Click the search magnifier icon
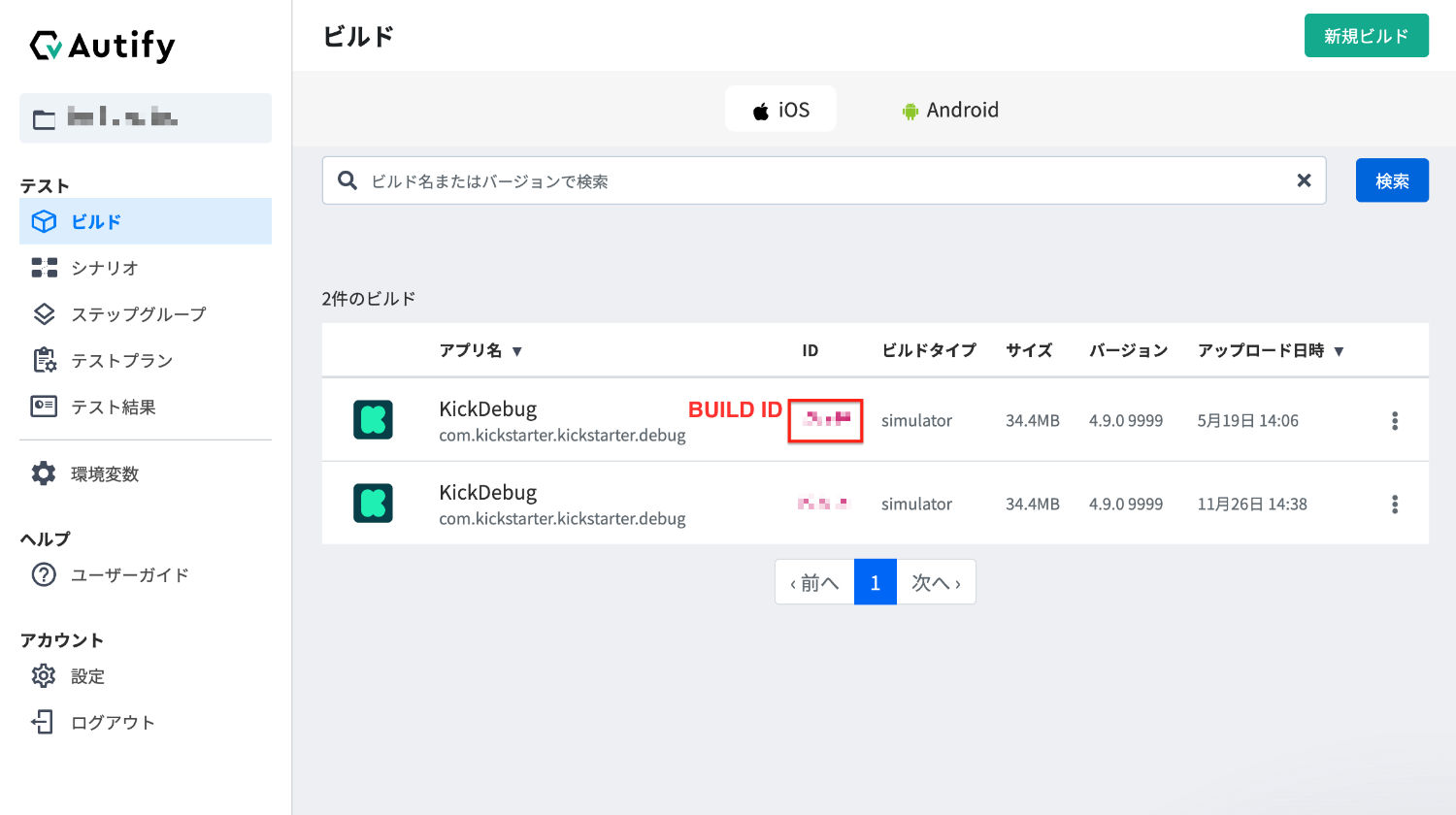The image size is (1456, 815). [347, 180]
